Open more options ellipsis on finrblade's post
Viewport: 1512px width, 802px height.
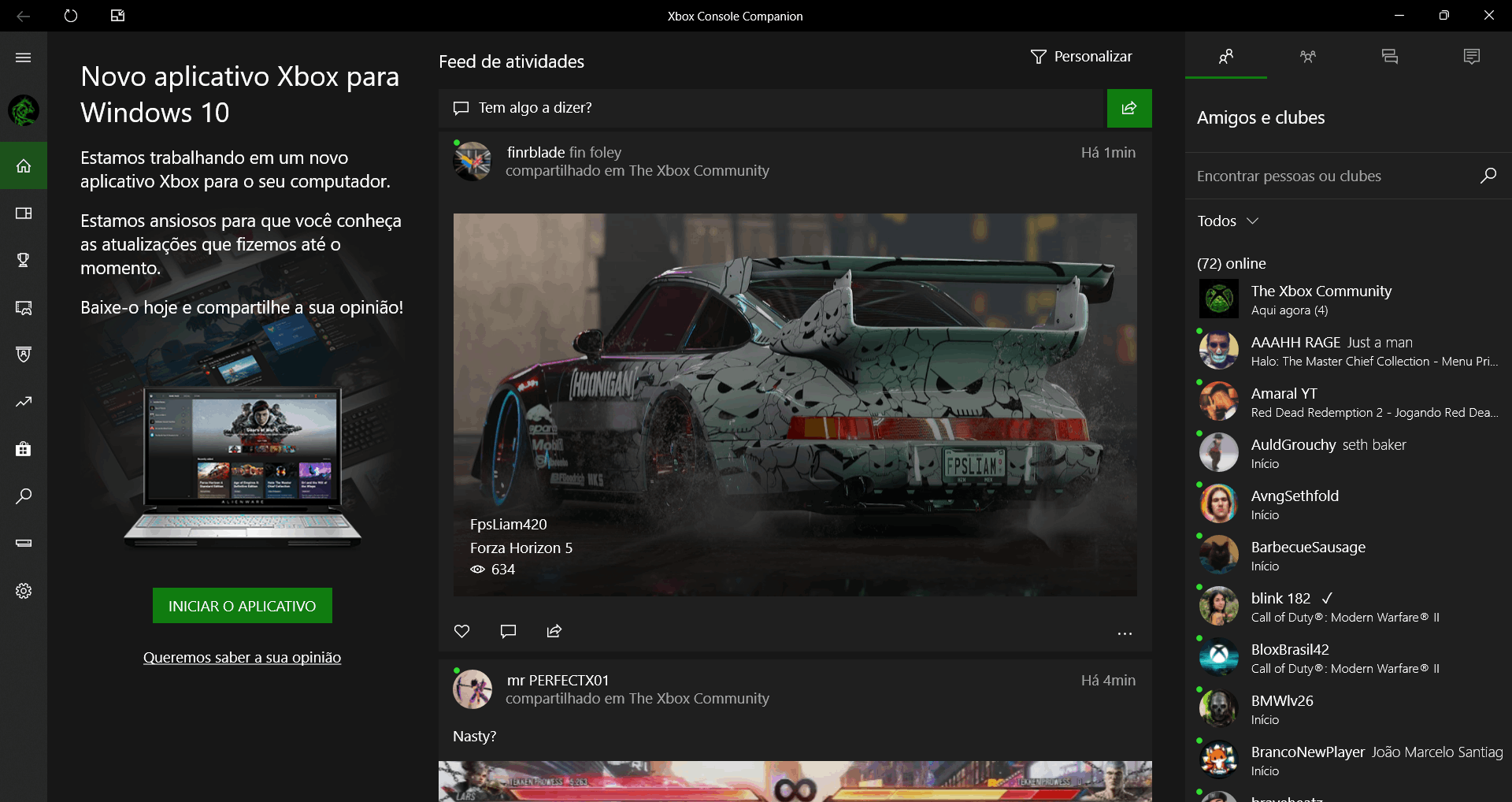pyautogui.click(x=1125, y=633)
